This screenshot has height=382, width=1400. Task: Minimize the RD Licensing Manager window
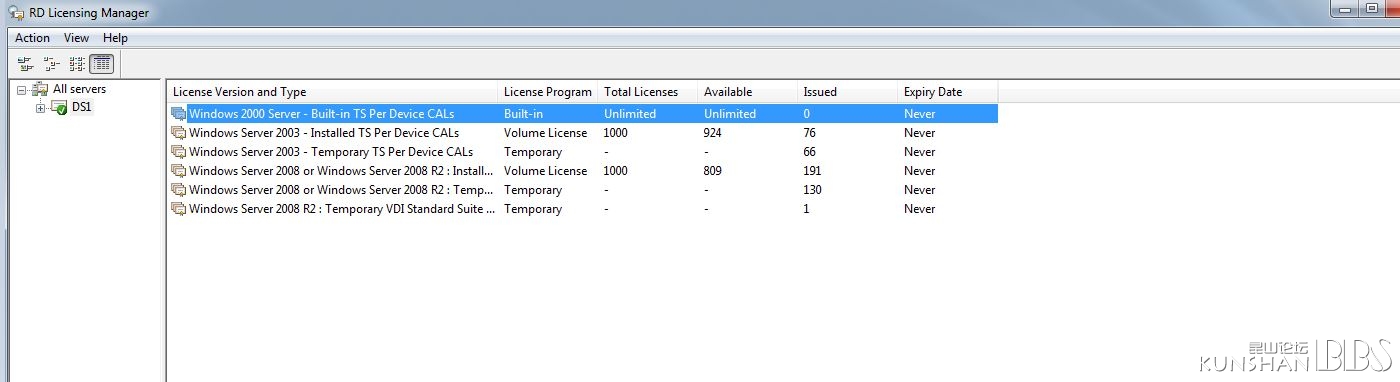pyautogui.click(x=1345, y=9)
